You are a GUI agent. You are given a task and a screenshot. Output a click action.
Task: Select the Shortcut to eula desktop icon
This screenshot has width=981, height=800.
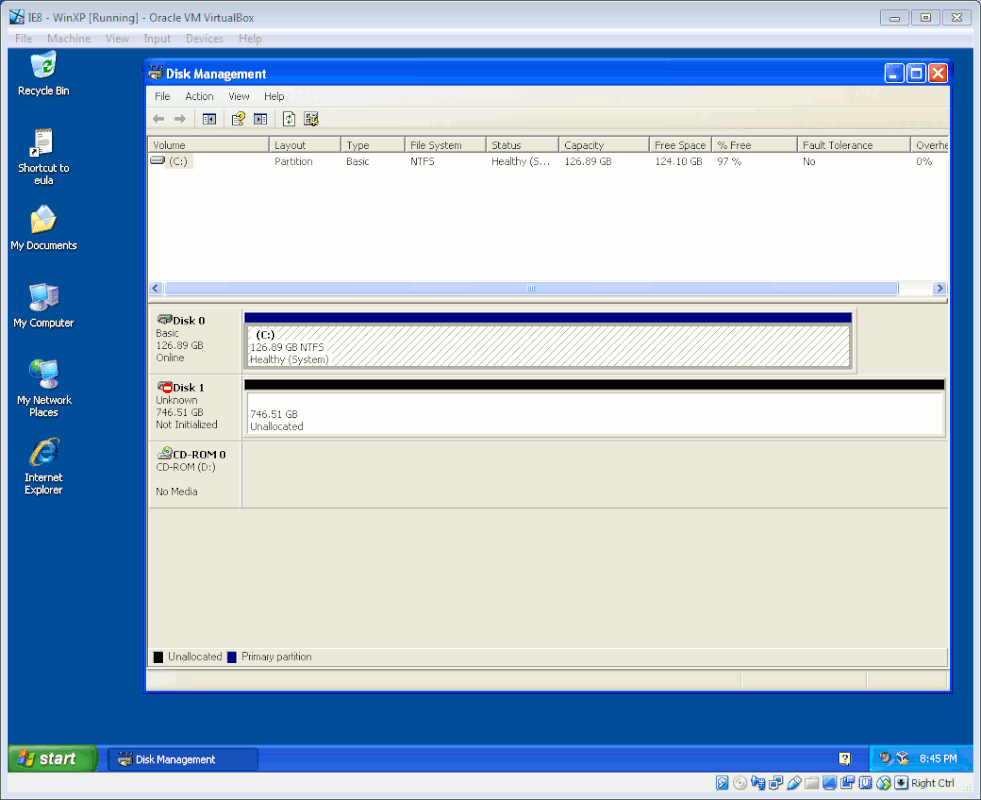pyautogui.click(x=43, y=143)
